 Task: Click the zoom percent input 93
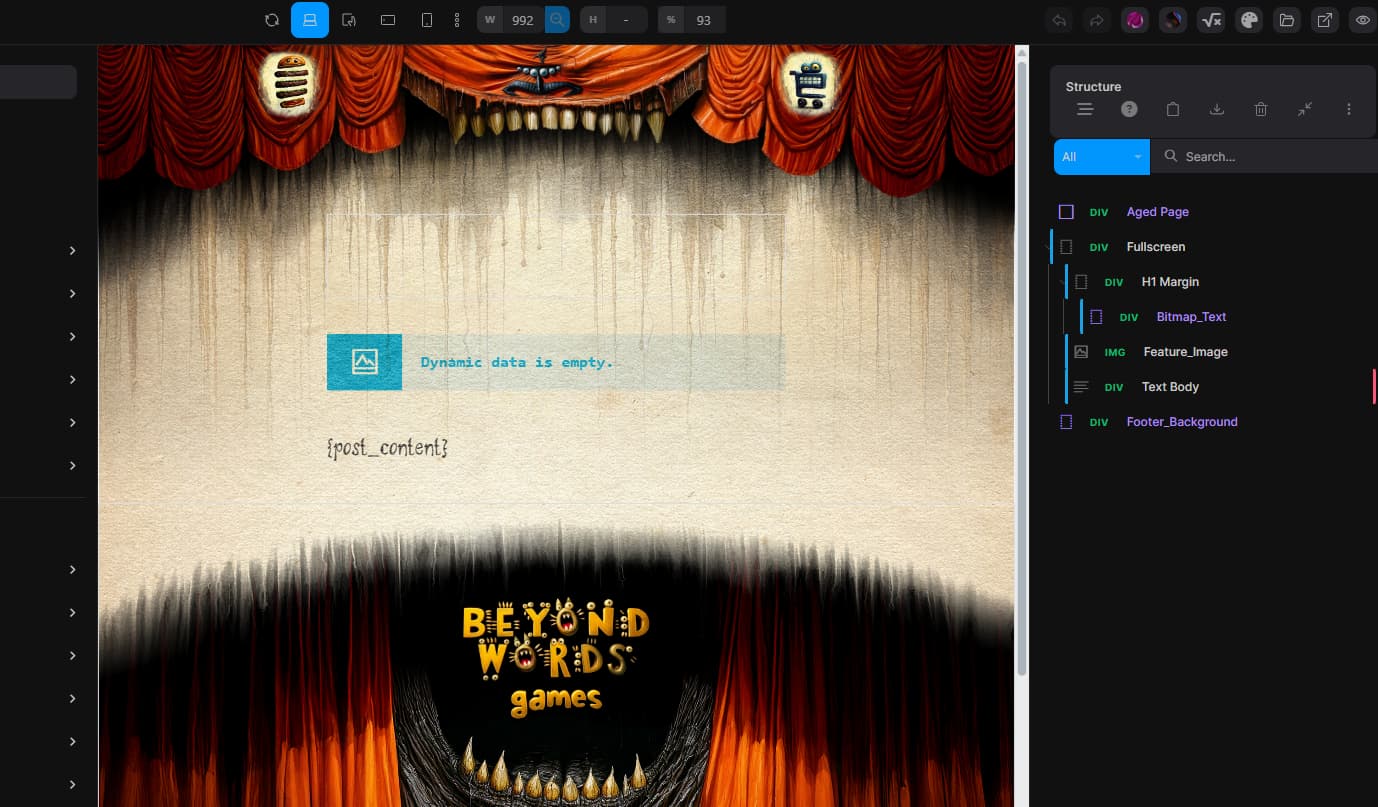click(x=704, y=20)
